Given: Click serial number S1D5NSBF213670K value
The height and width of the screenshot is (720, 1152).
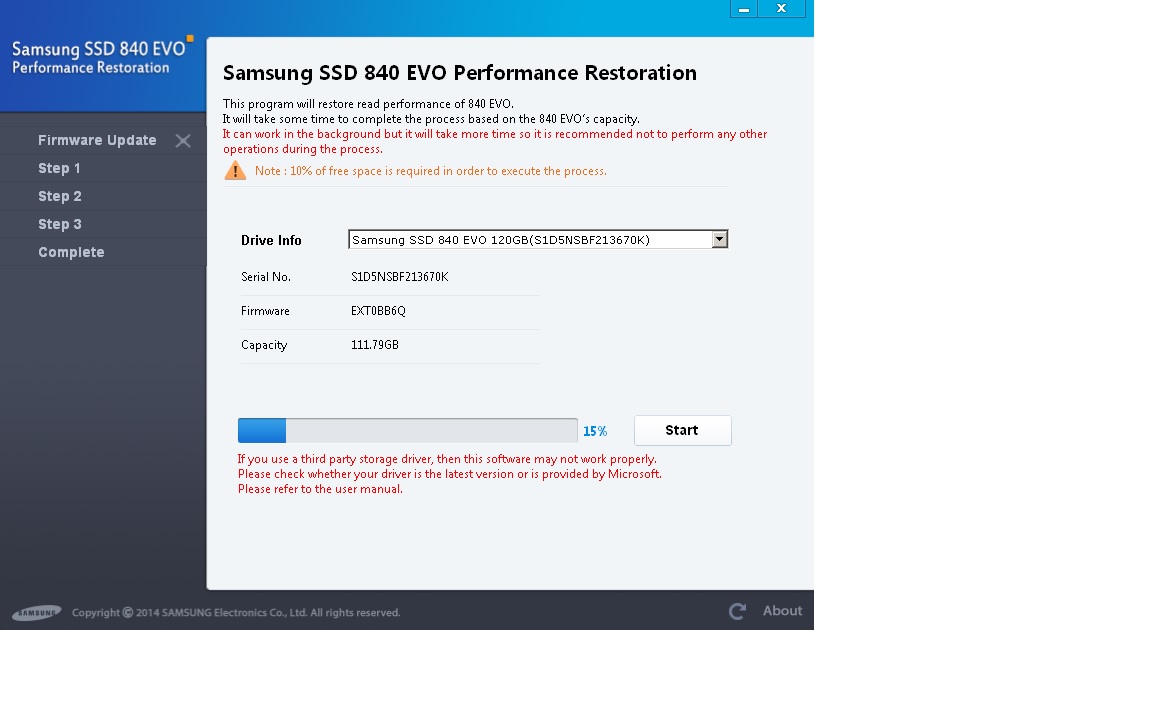Looking at the screenshot, I should pos(400,277).
